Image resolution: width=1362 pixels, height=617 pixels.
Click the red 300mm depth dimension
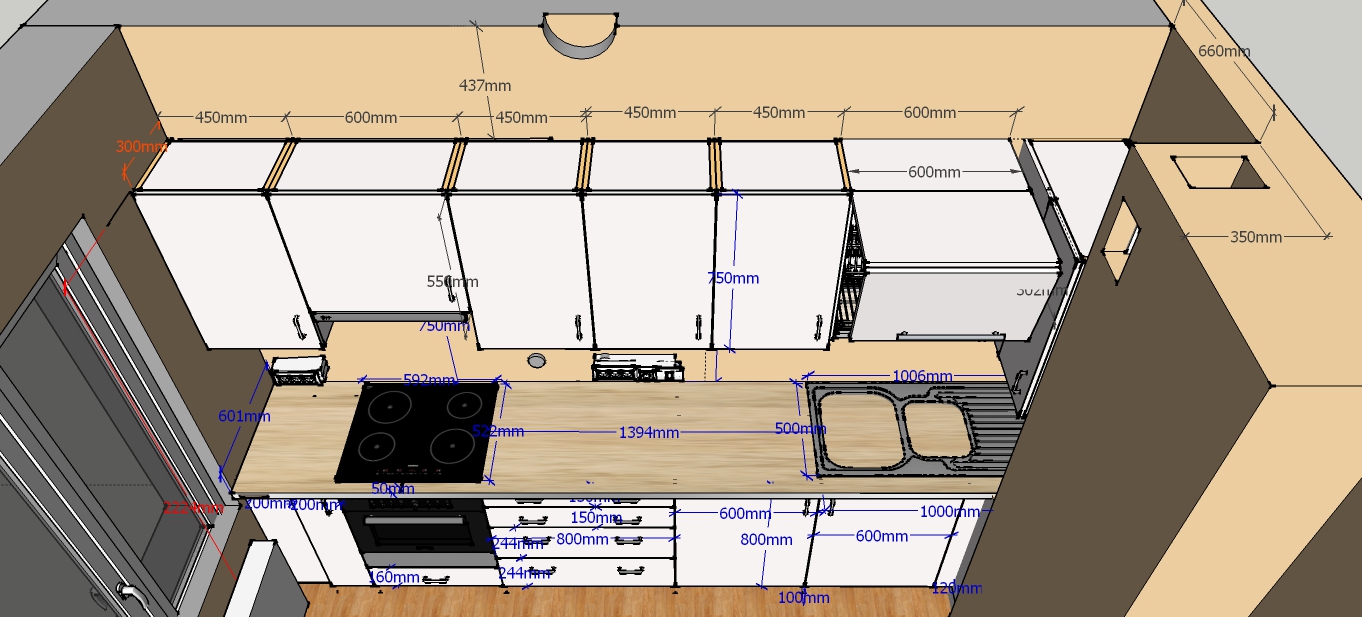pyautogui.click(x=141, y=146)
